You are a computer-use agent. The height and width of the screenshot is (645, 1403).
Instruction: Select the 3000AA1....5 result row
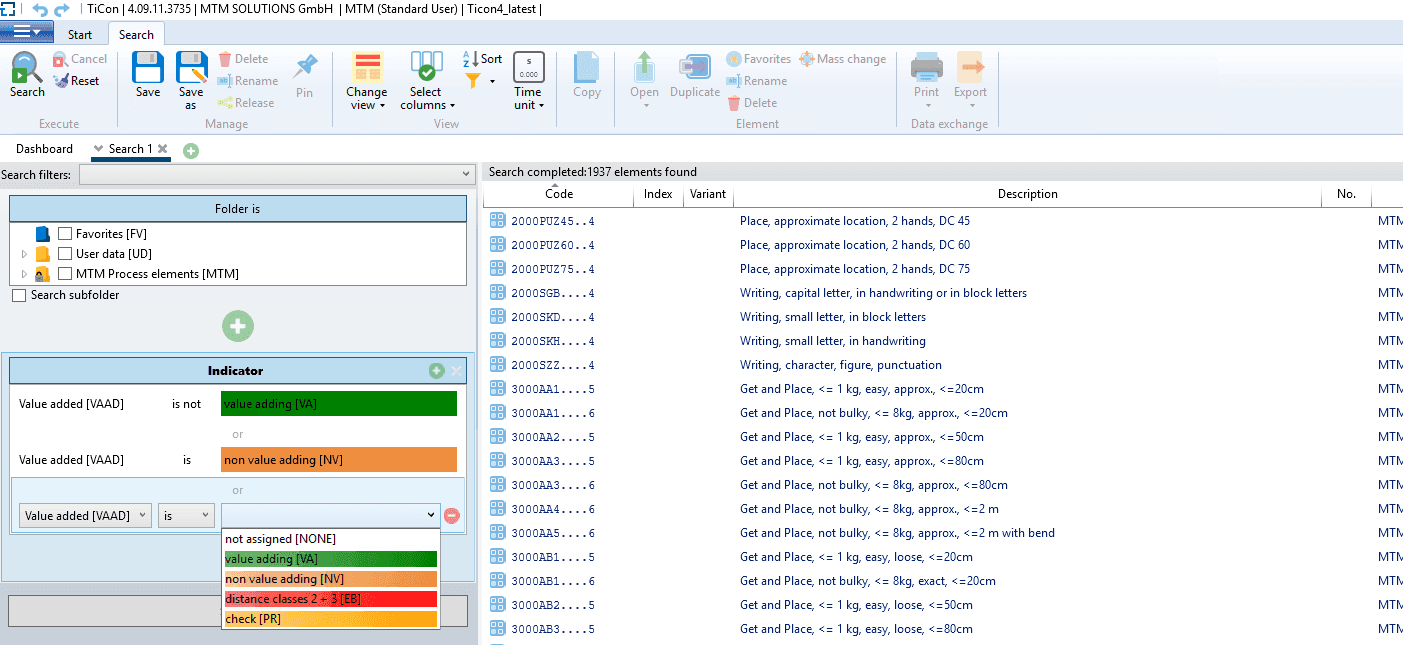pyautogui.click(x=553, y=389)
